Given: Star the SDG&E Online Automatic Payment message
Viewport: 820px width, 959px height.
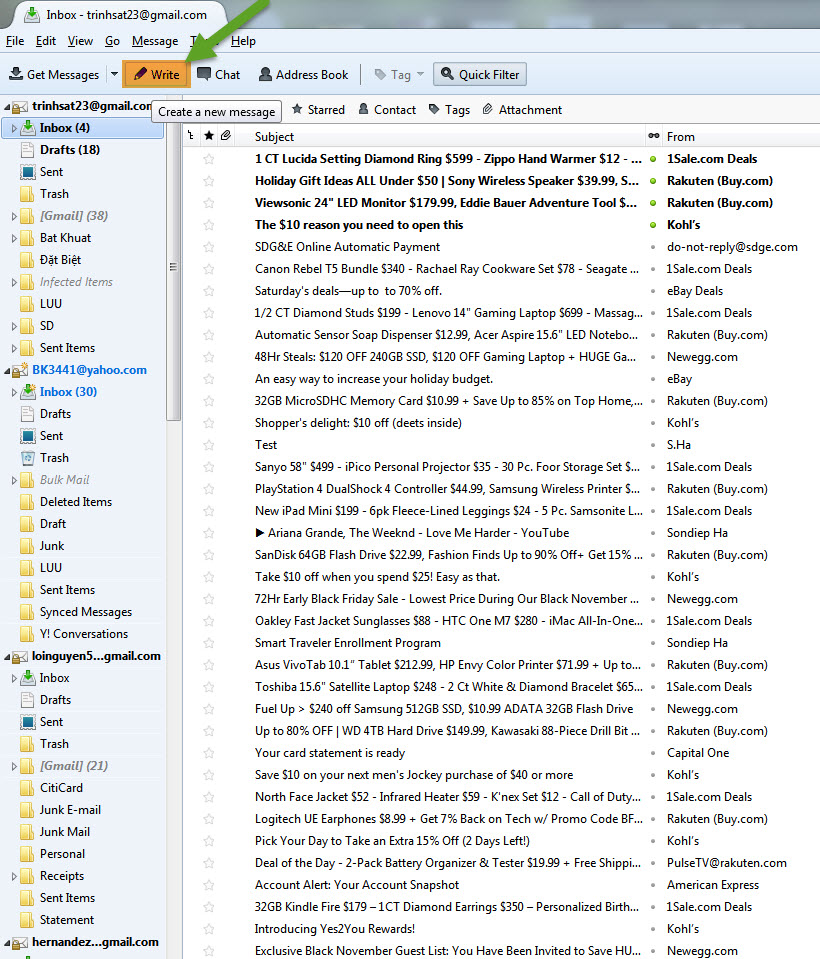Looking at the screenshot, I should (x=209, y=247).
